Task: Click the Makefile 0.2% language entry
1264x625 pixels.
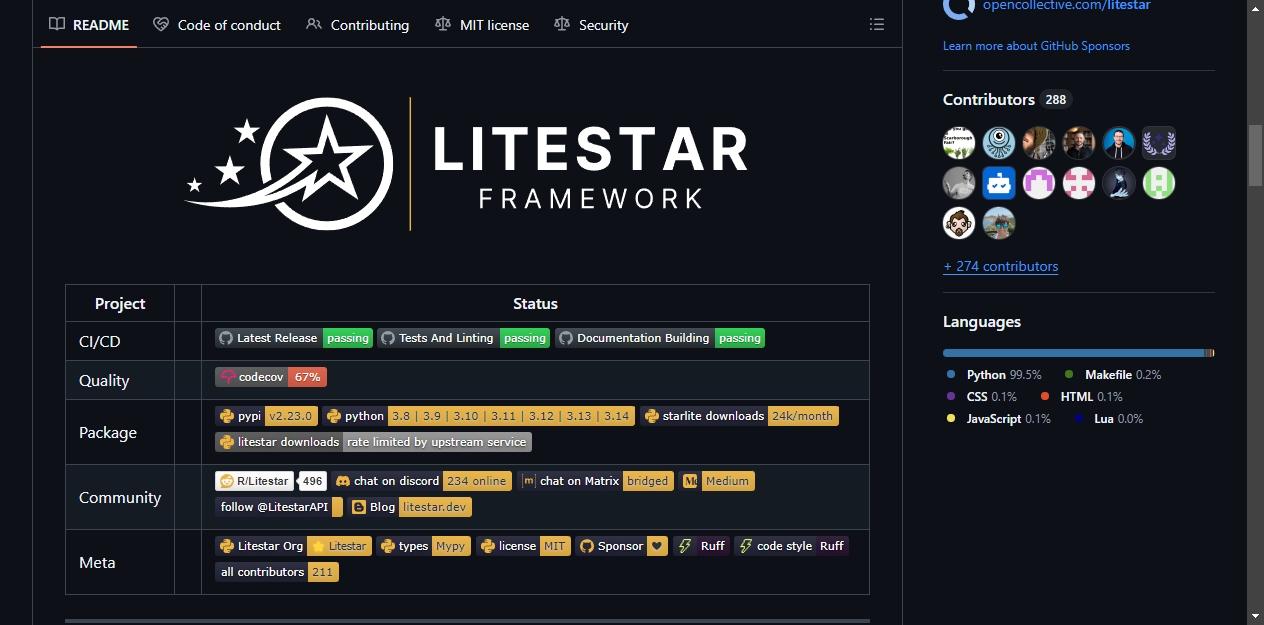Action: [x=1112, y=375]
